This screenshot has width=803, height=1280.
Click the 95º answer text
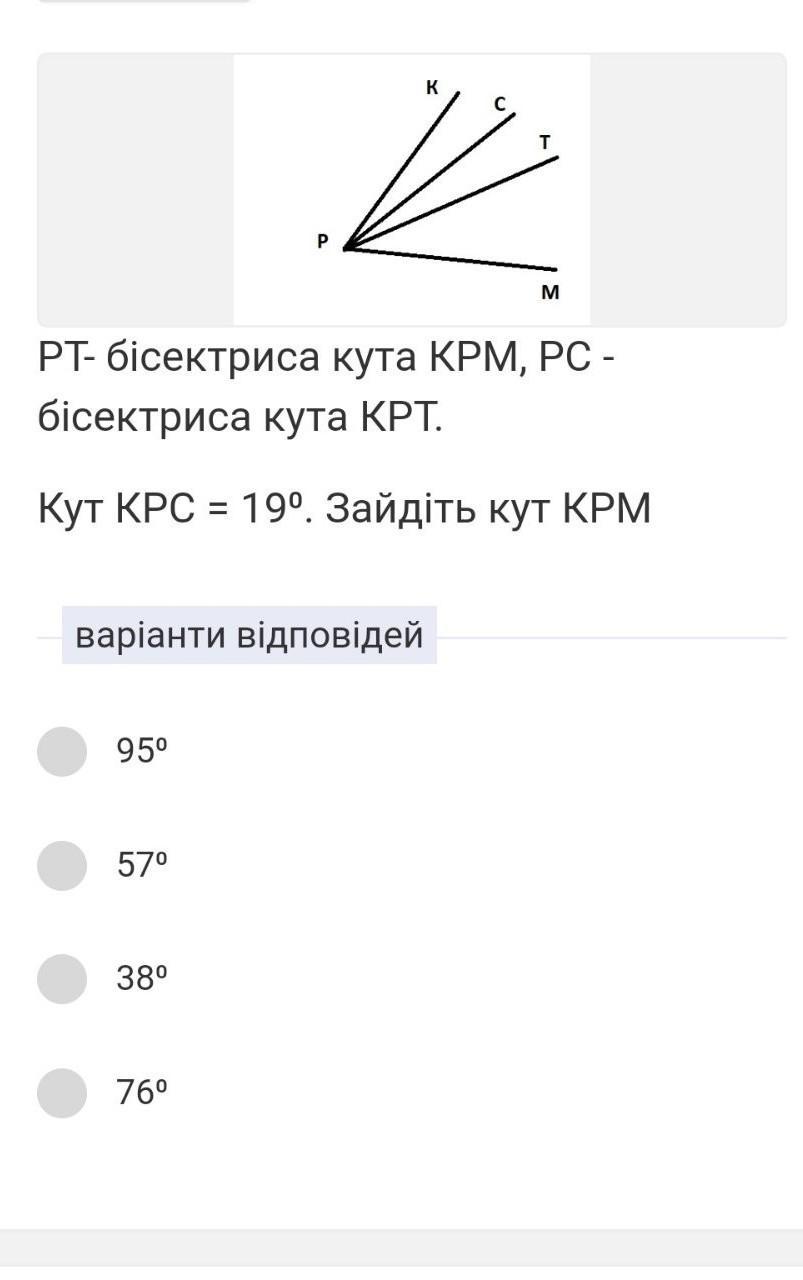[141, 751]
